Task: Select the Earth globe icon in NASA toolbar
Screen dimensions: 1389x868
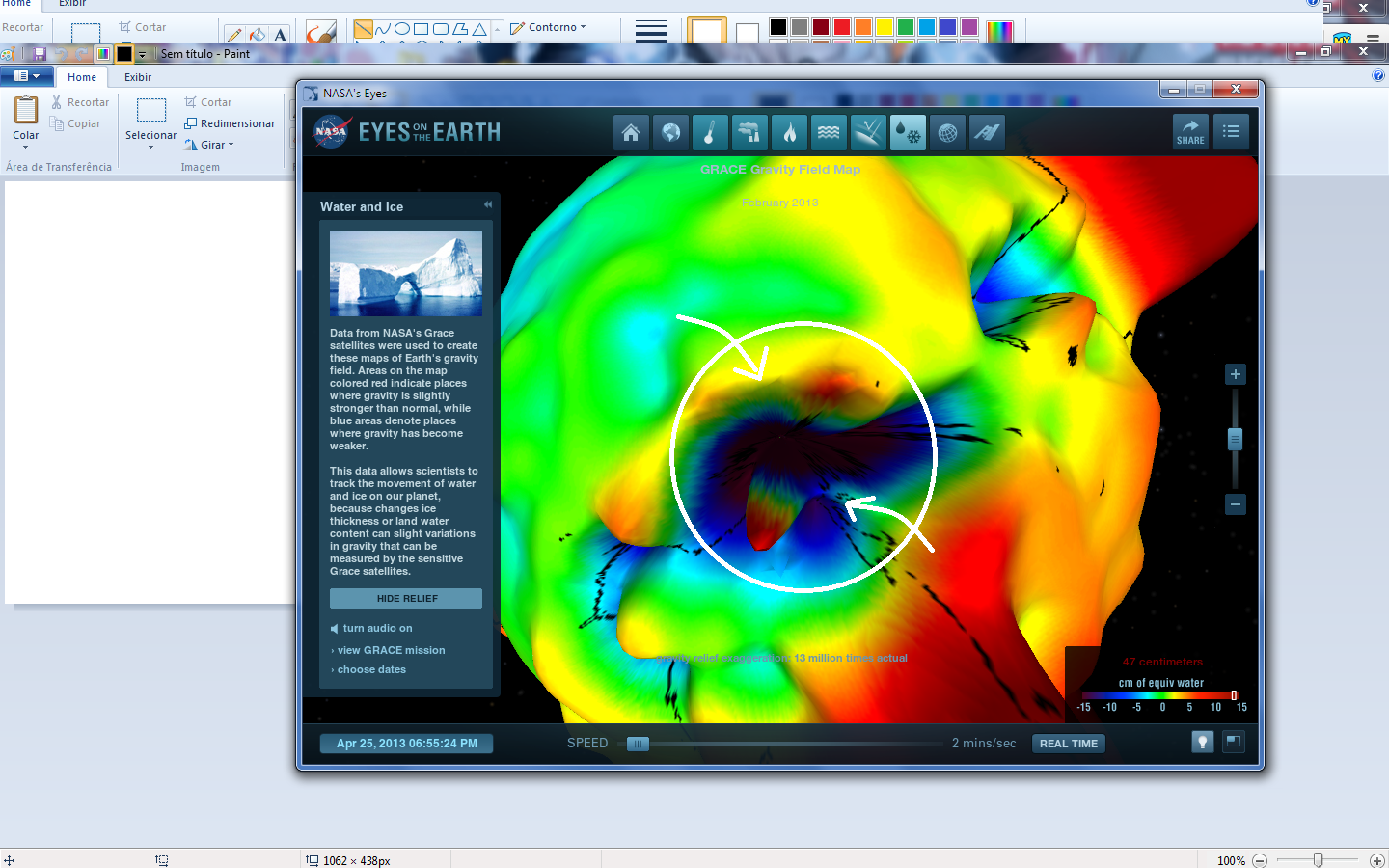Action: click(670, 132)
